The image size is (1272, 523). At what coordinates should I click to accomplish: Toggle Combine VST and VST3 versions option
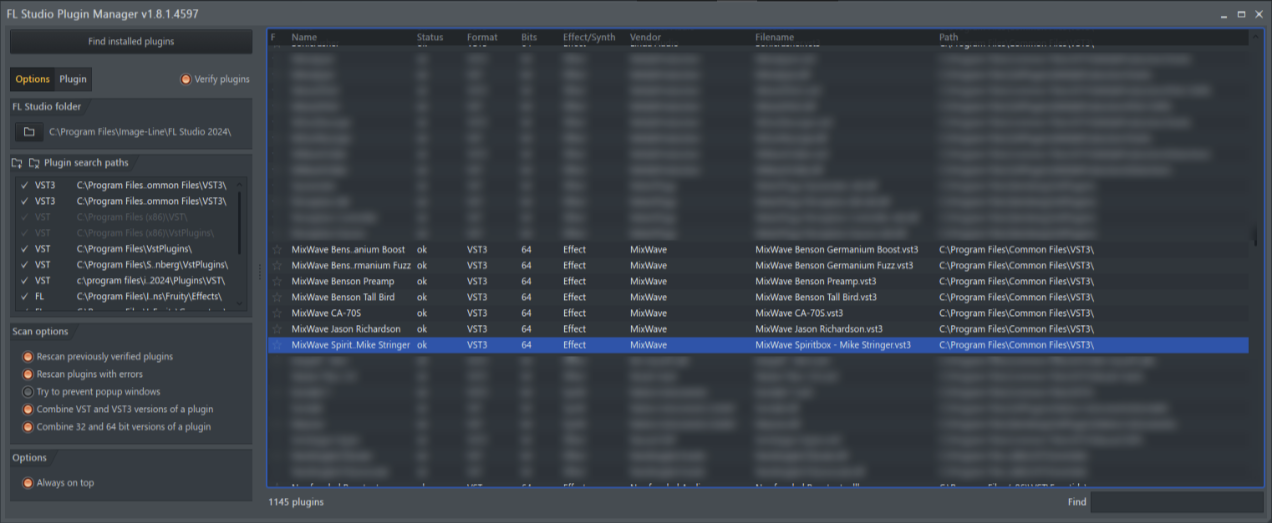[28, 410]
